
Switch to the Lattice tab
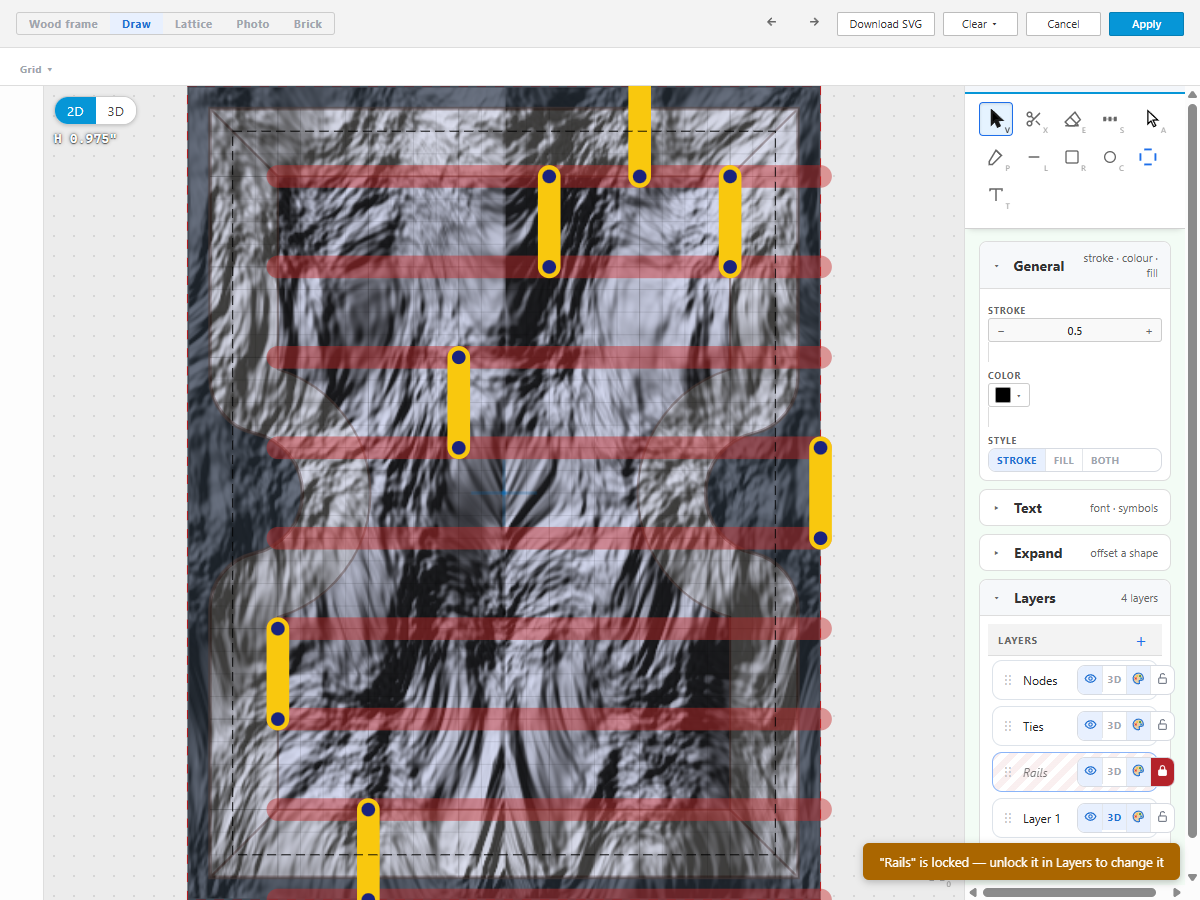pos(193,24)
